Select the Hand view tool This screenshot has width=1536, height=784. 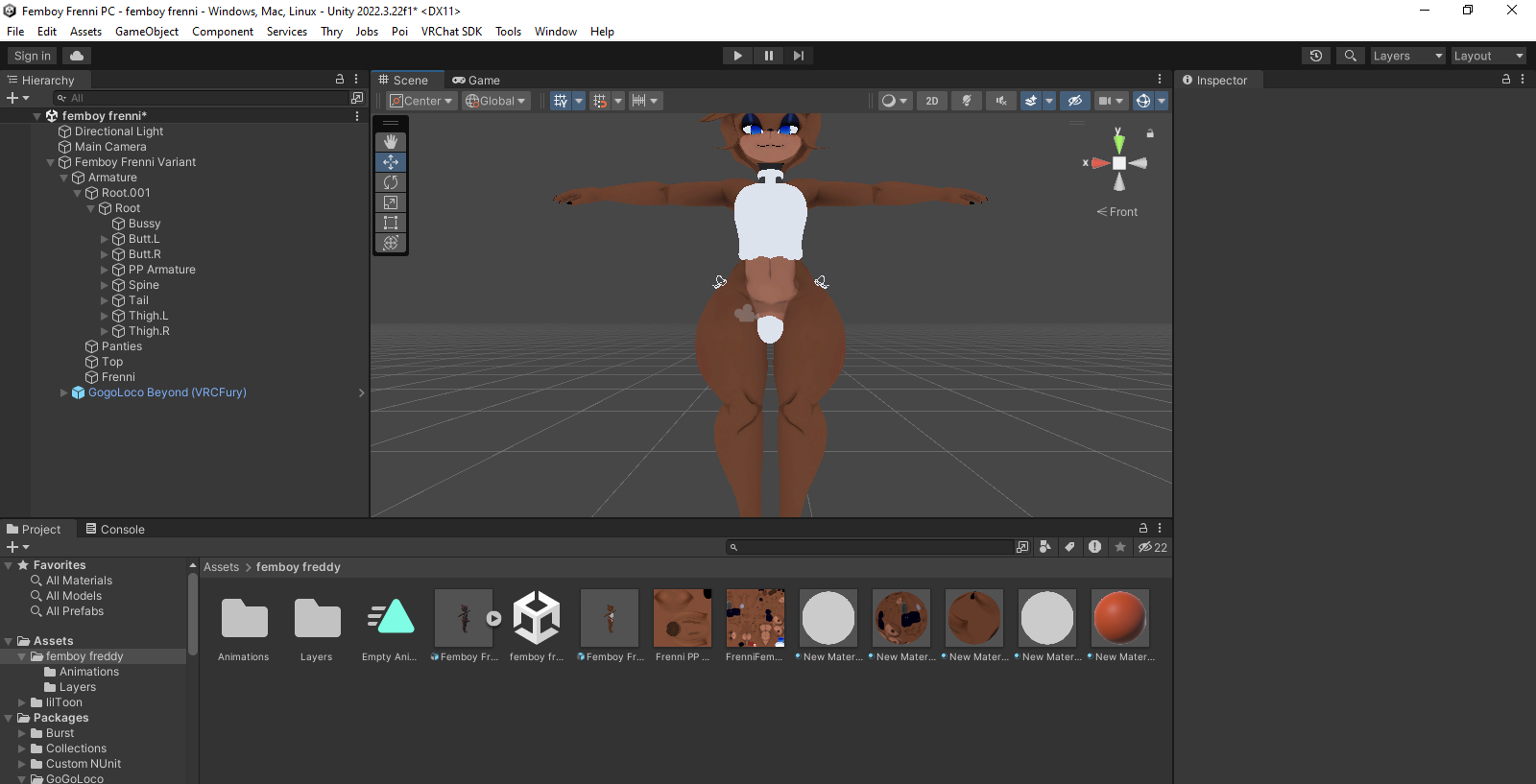[x=391, y=142]
